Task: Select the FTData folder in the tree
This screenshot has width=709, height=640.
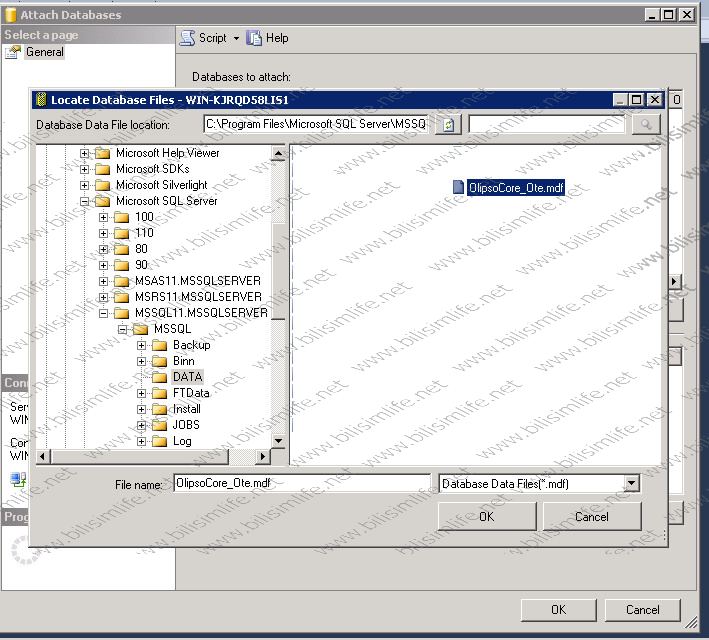Action: coord(191,393)
